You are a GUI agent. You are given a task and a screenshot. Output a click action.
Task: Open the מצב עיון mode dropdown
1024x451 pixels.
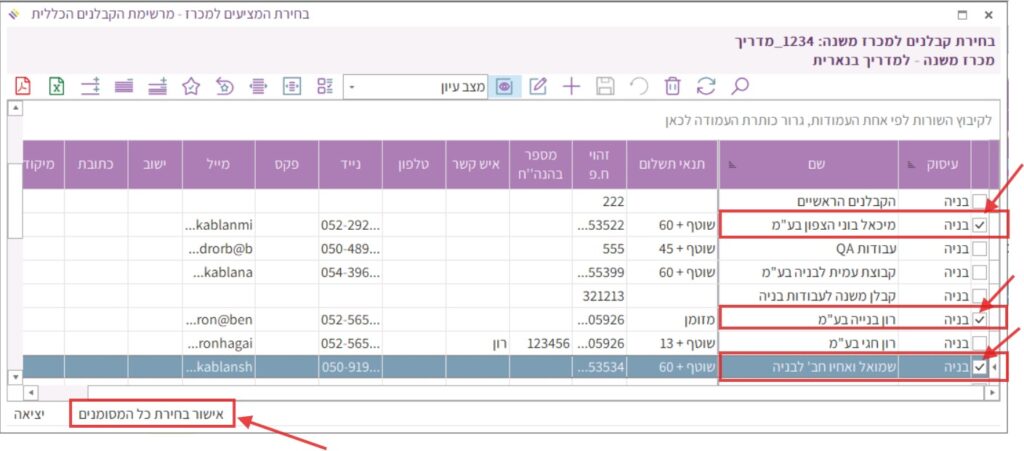pos(352,87)
